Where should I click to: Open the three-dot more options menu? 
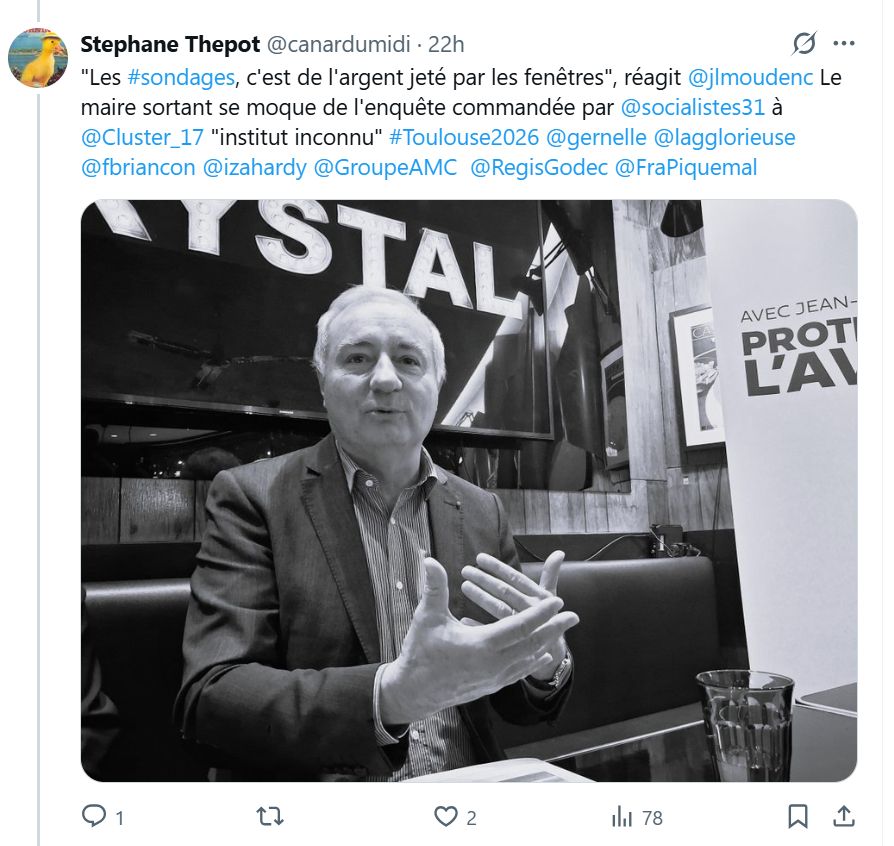point(844,43)
